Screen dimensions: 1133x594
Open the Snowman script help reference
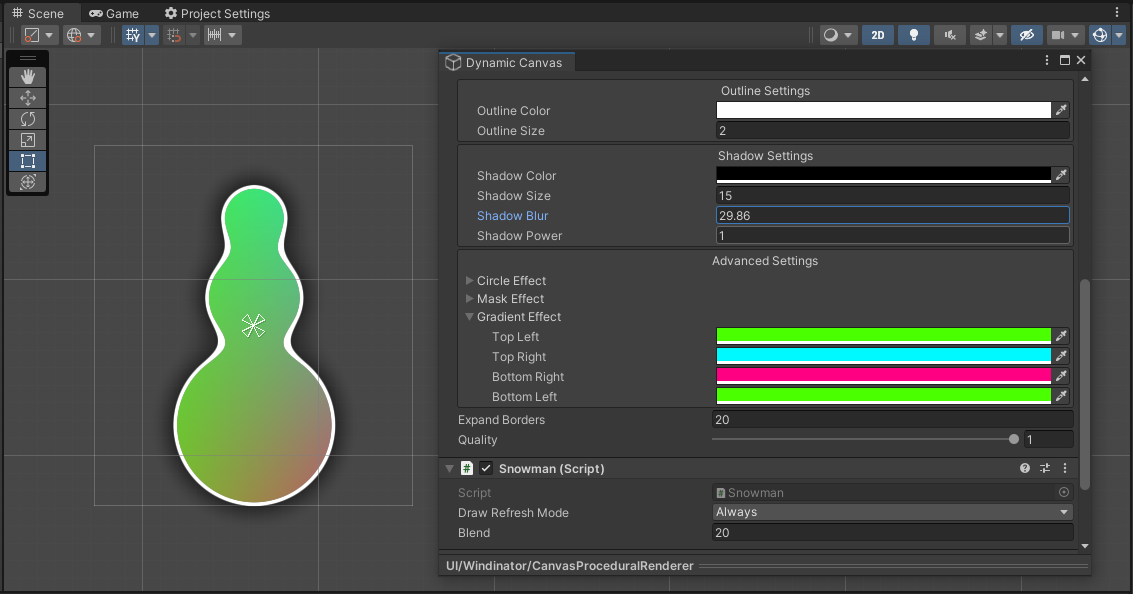tap(1025, 468)
